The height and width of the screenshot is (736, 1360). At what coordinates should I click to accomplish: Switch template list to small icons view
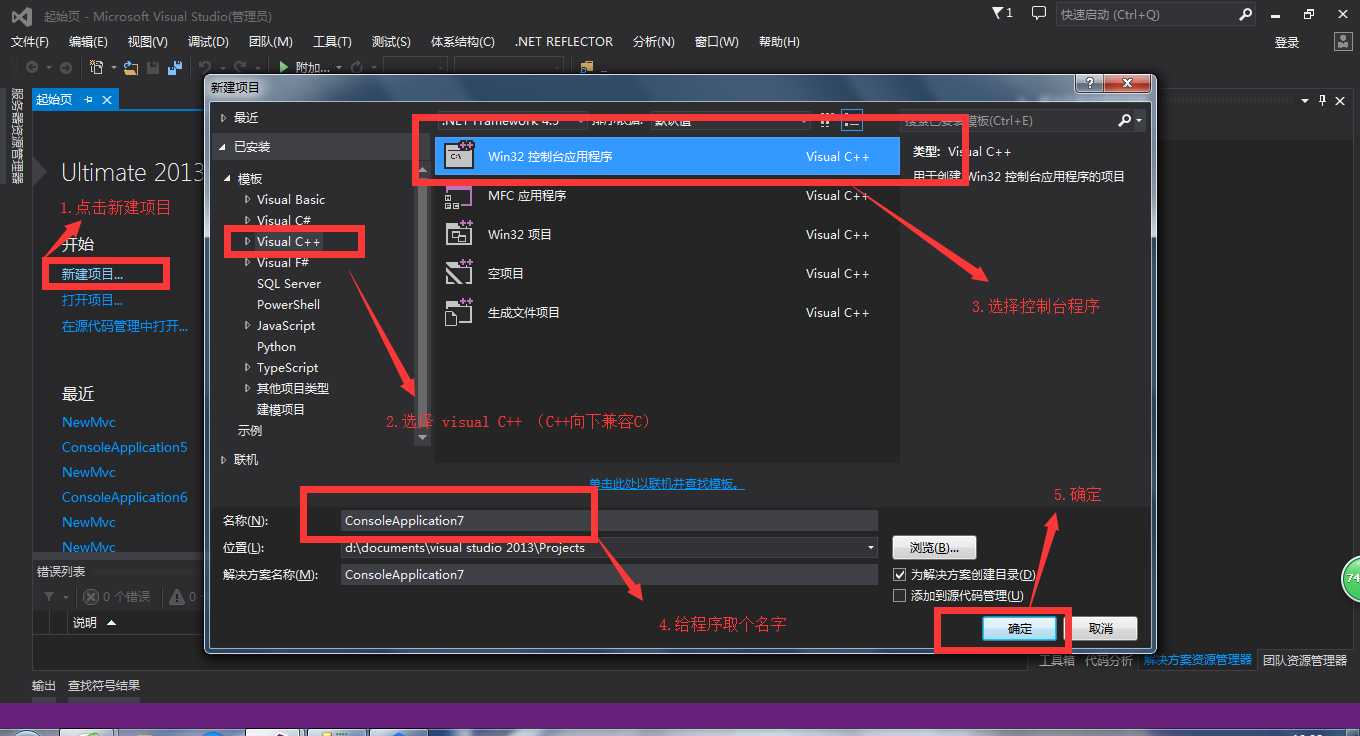(825, 120)
